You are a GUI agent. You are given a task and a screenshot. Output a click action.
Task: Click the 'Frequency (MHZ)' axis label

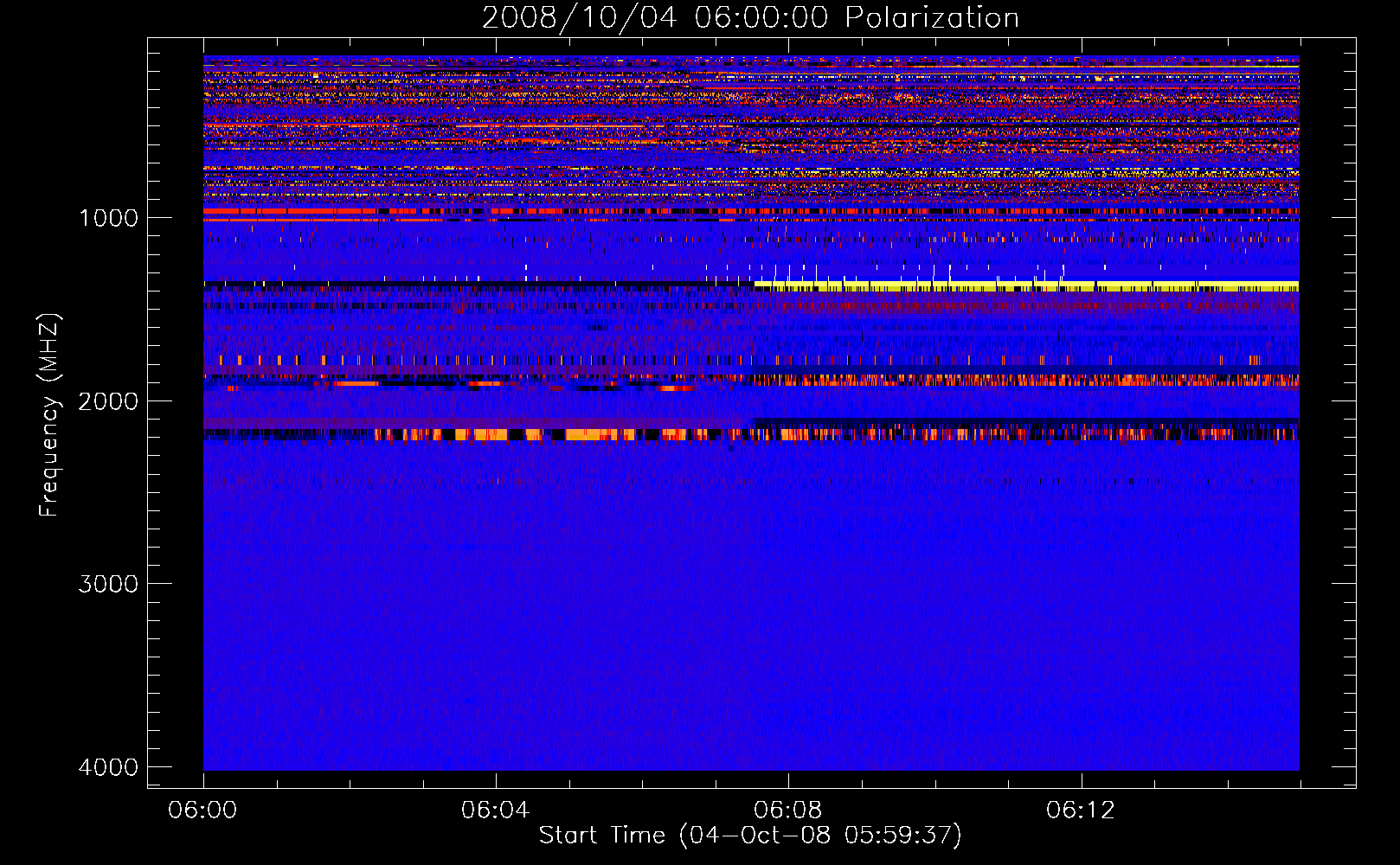(x=50, y=415)
